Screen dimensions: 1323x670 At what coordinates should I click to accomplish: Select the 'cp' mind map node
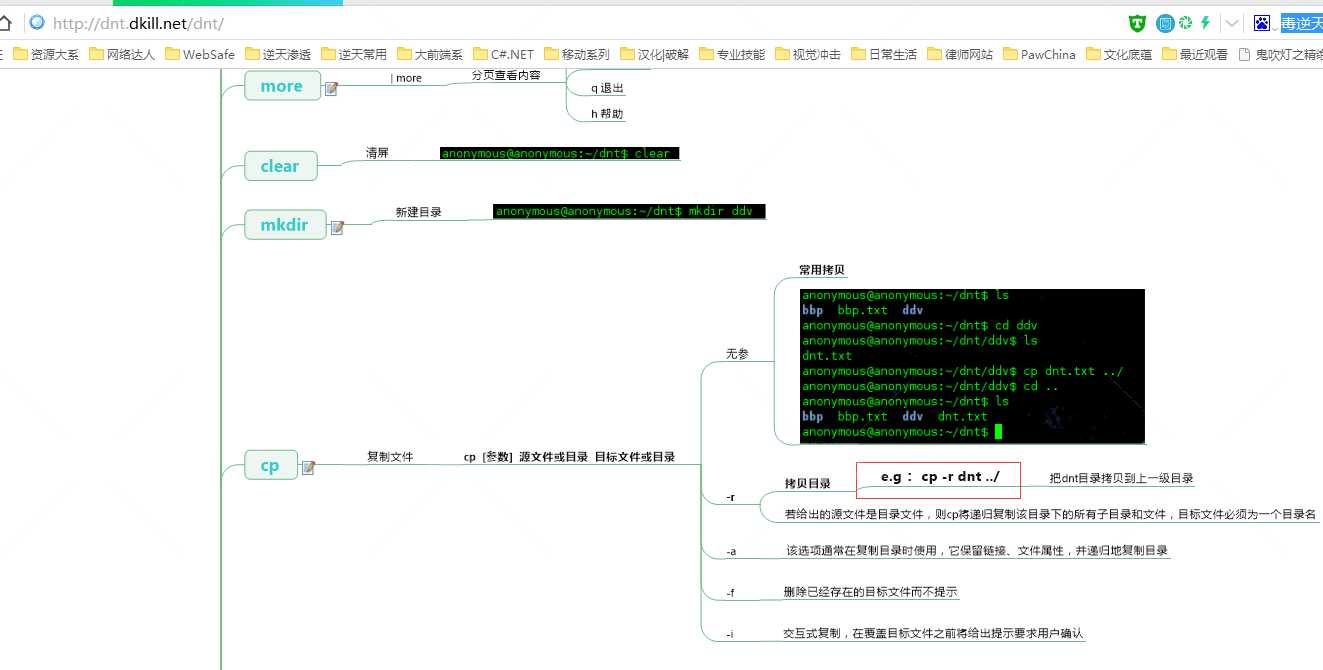point(270,465)
